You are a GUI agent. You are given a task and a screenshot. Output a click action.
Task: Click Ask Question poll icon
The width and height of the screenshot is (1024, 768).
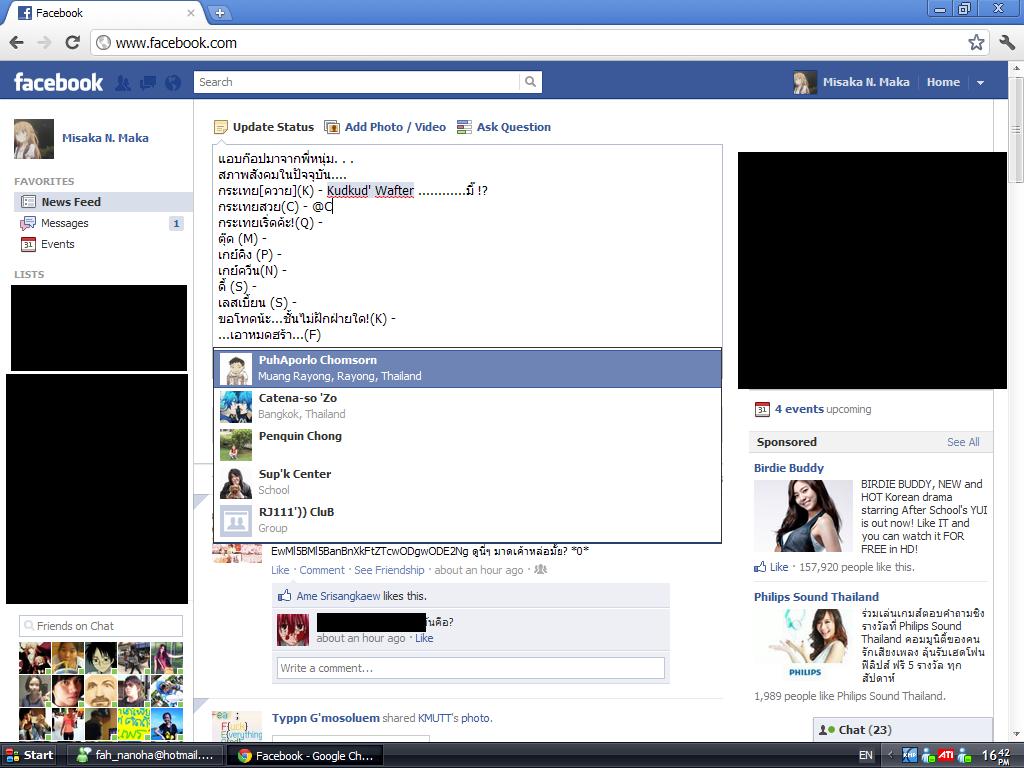point(464,127)
